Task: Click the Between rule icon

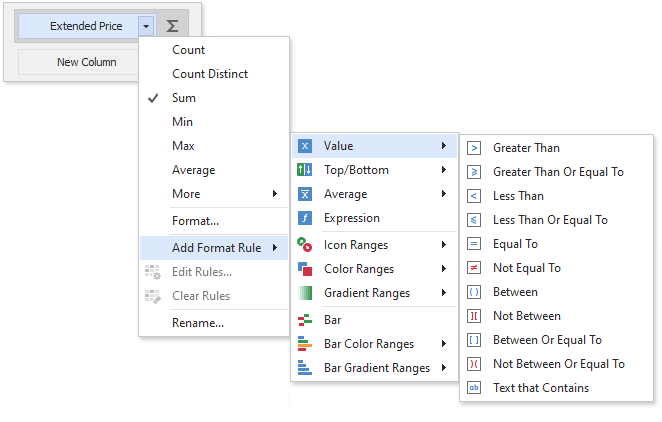Action: 474,292
